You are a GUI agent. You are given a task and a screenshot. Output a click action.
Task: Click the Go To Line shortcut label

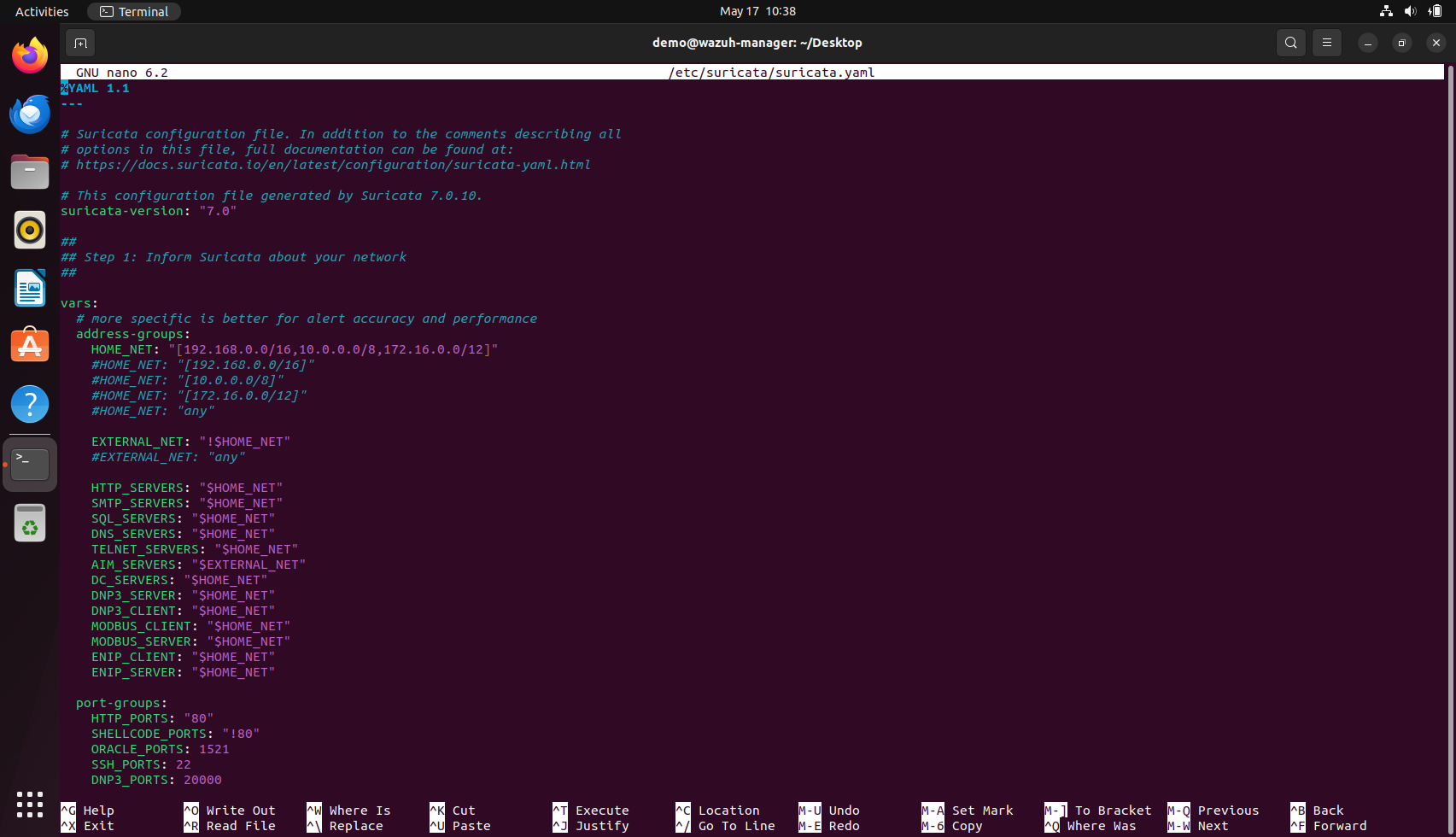[725, 826]
